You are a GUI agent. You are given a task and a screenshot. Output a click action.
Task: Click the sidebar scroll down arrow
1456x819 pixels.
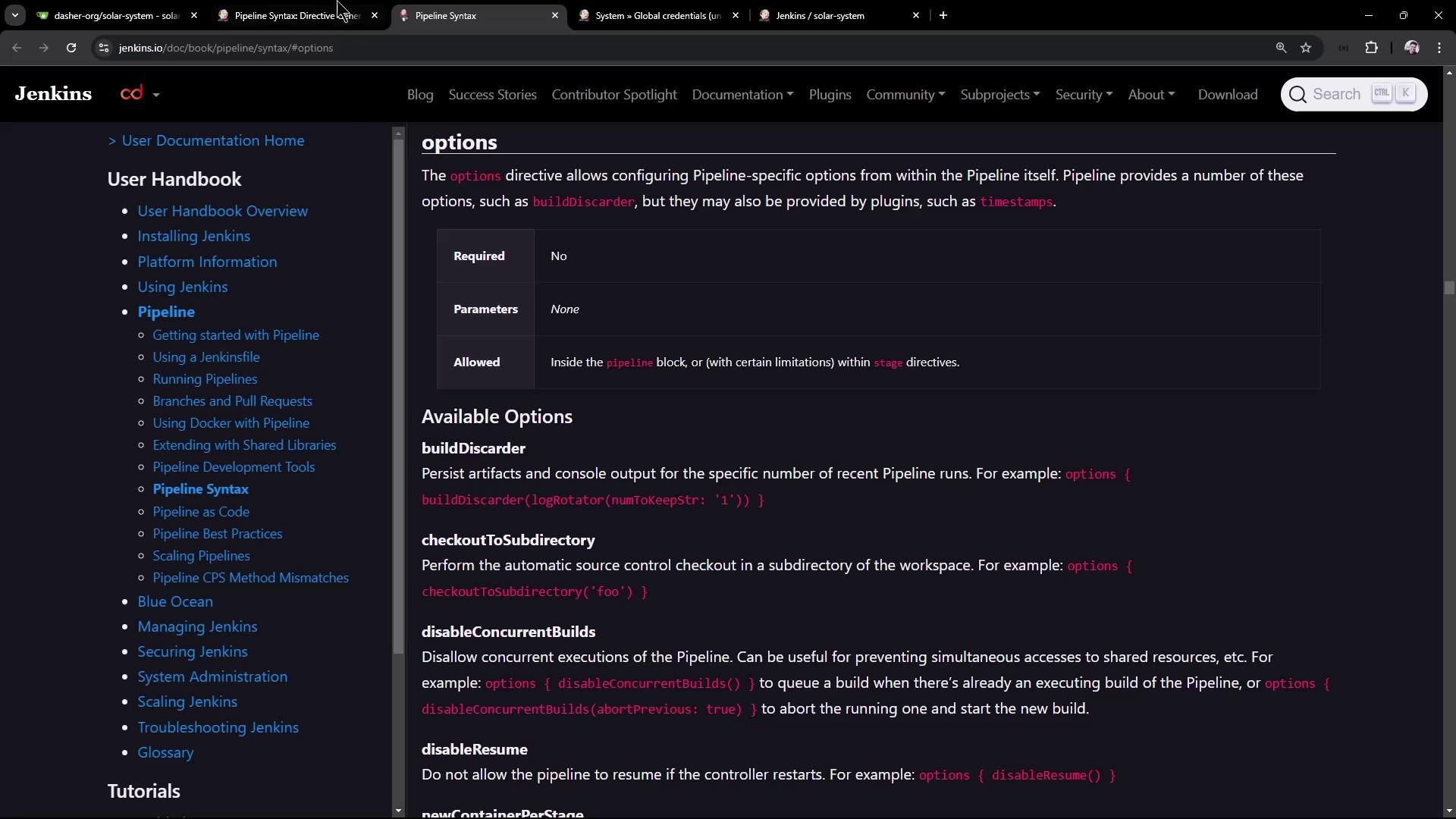click(x=398, y=811)
